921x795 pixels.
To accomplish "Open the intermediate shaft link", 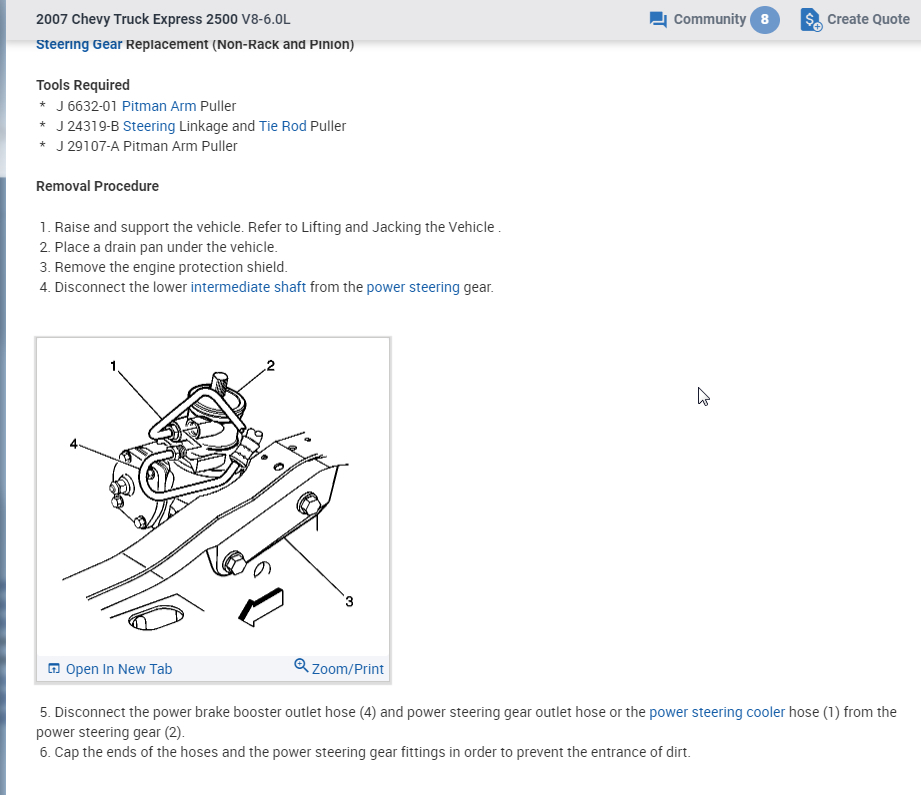I will [248, 287].
